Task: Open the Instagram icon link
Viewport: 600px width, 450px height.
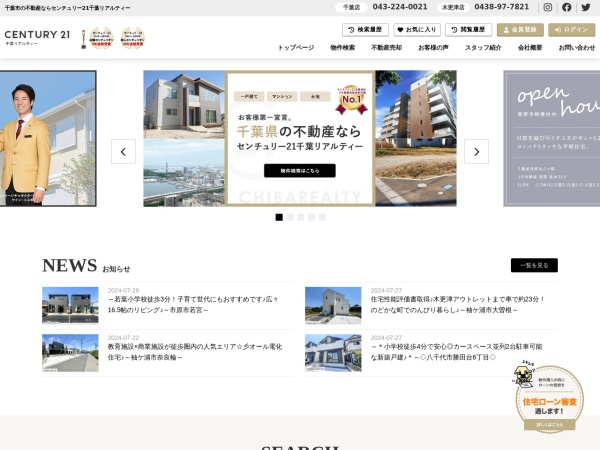Action: tap(548, 7)
